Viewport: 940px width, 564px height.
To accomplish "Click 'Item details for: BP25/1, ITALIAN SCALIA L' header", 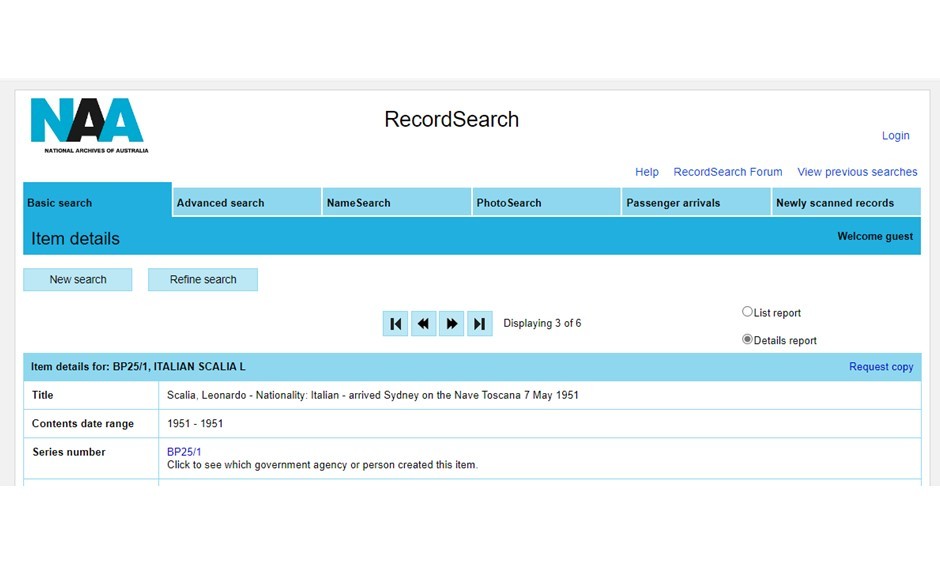I will coord(138,367).
